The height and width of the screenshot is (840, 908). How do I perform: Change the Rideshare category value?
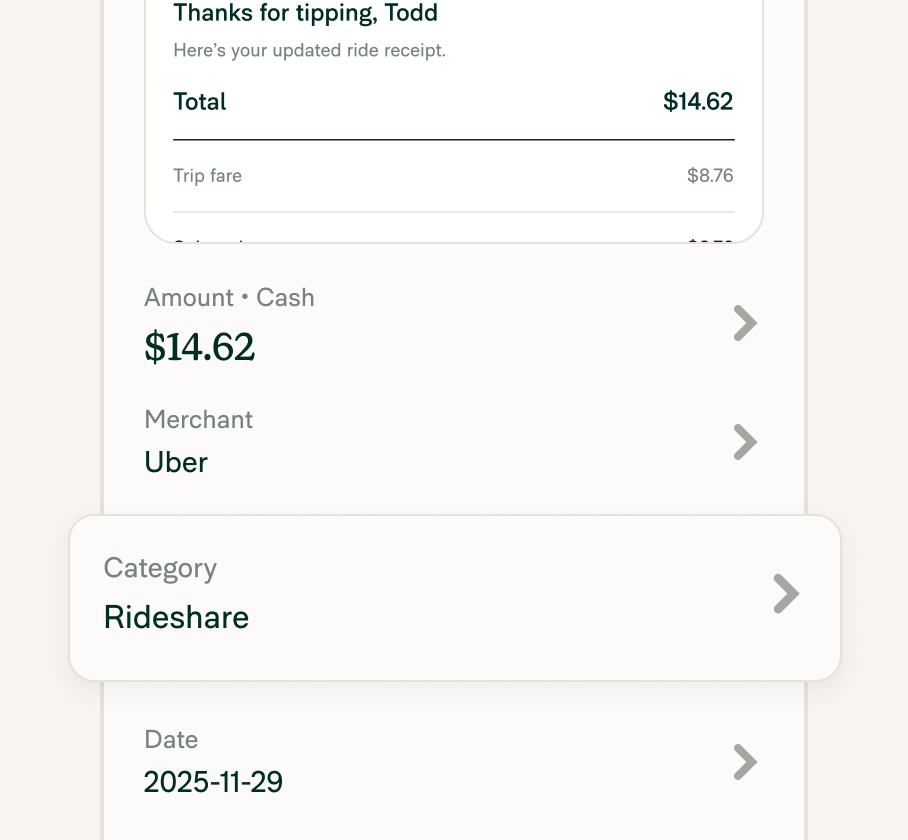click(x=176, y=617)
